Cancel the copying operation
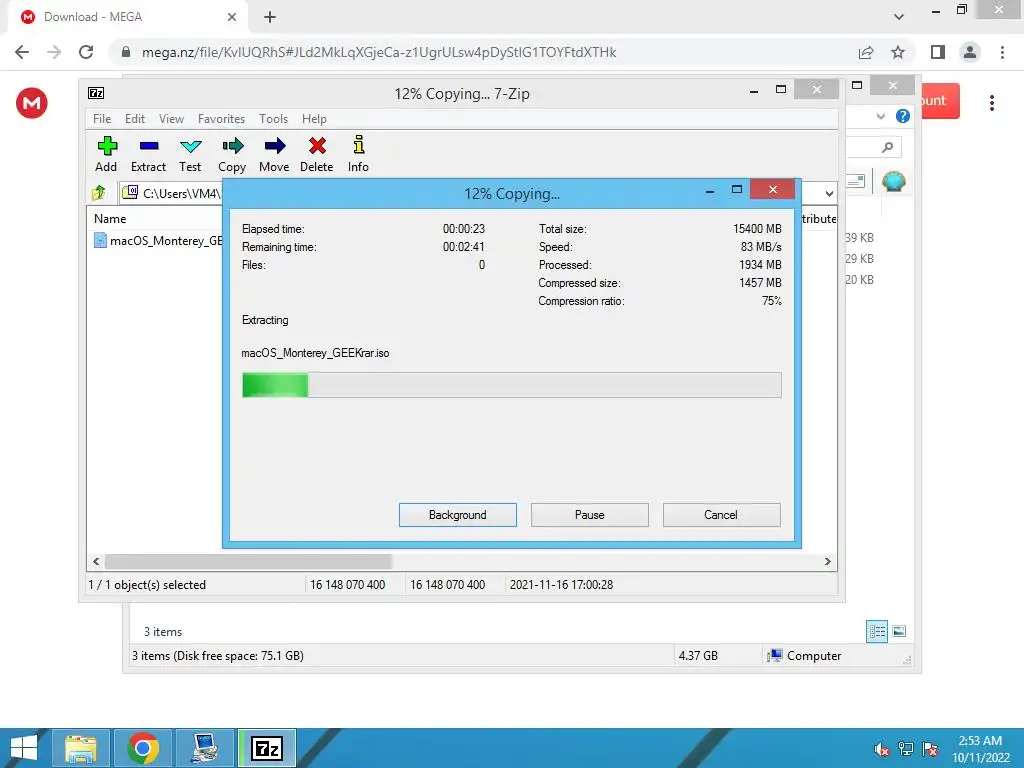This screenshot has width=1024, height=768. click(x=721, y=515)
